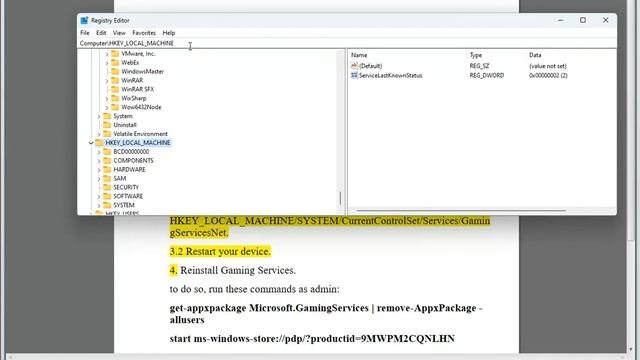Click the get-appxpackage command text
640x360 pixels.
point(325,313)
